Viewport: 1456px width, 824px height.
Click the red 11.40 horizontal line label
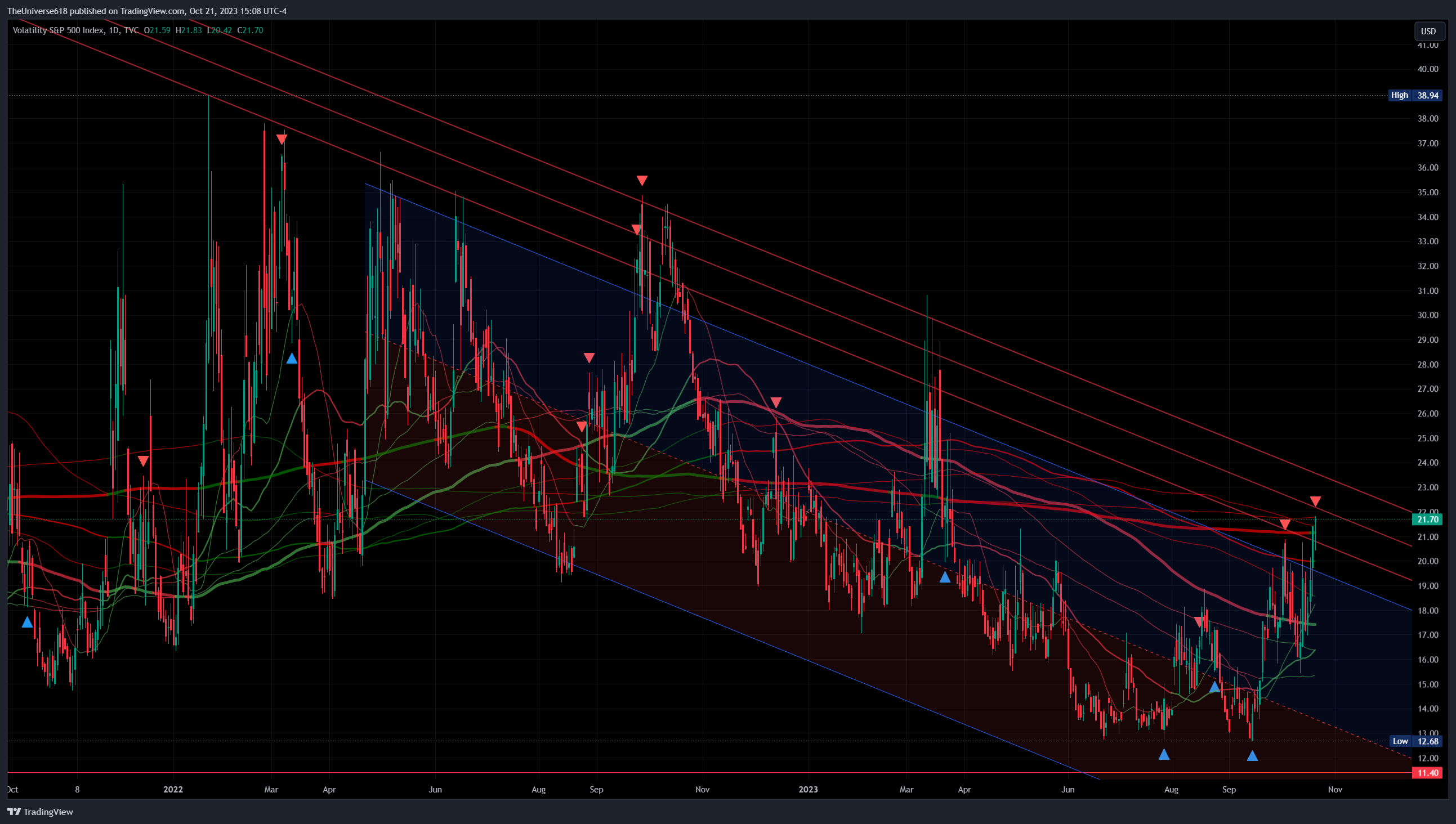point(1427,772)
